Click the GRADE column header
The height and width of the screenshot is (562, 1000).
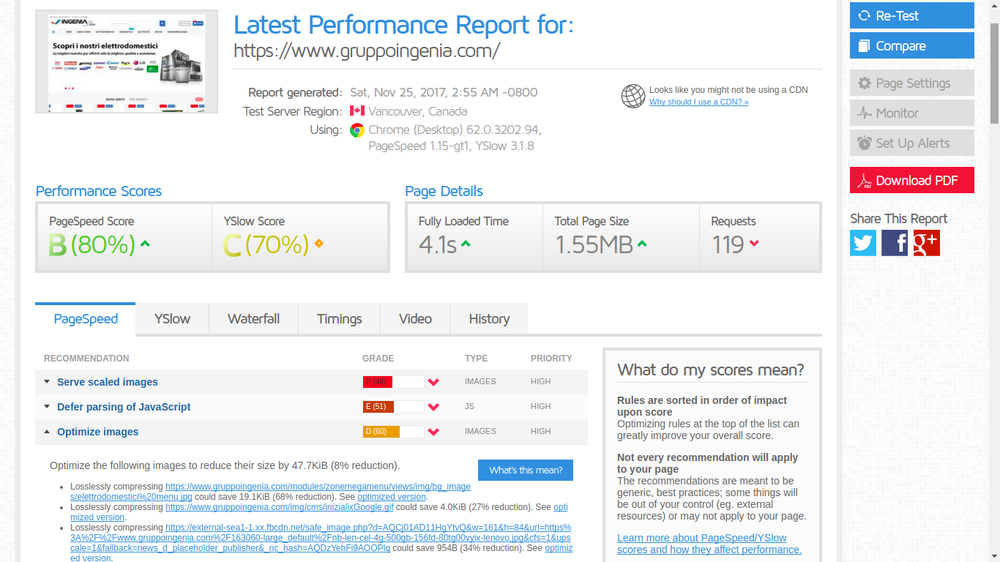tap(378, 359)
